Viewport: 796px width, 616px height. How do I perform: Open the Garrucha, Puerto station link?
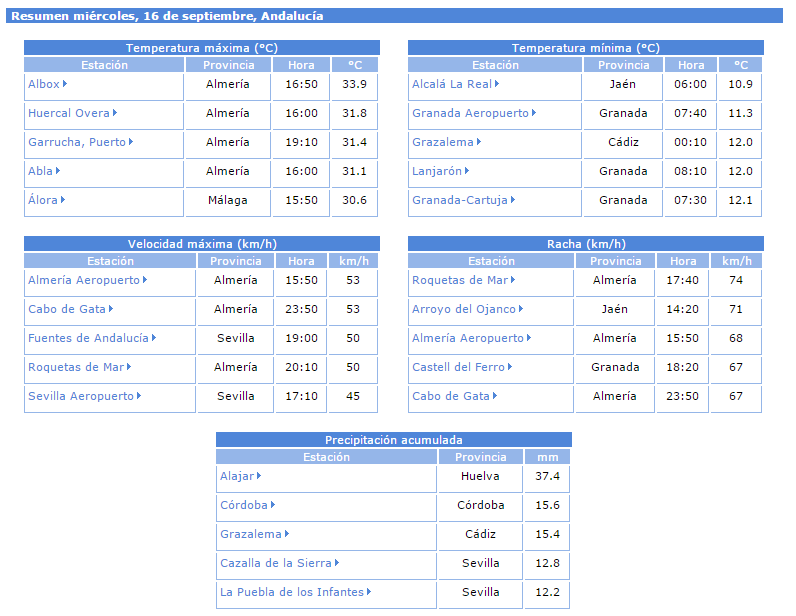[77, 143]
